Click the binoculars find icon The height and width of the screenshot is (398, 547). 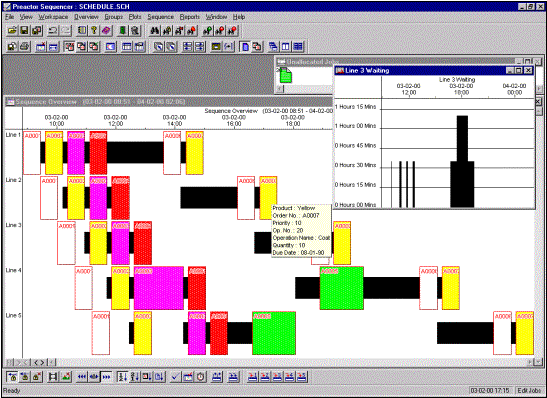click(x=155, y=31)
